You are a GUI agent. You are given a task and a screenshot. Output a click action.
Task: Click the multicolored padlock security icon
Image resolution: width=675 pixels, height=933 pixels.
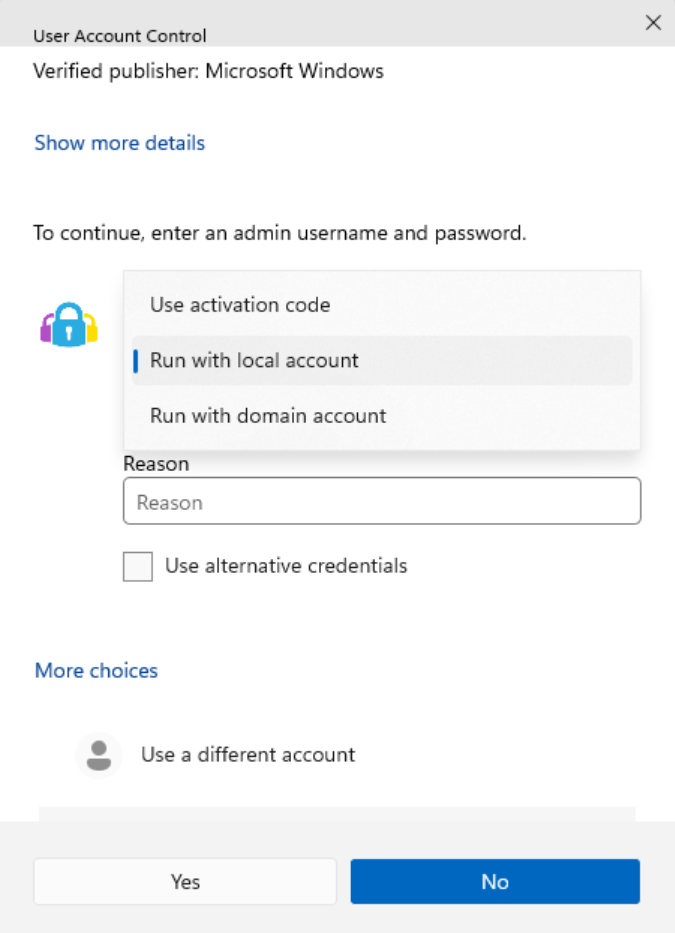pos(68,325)
